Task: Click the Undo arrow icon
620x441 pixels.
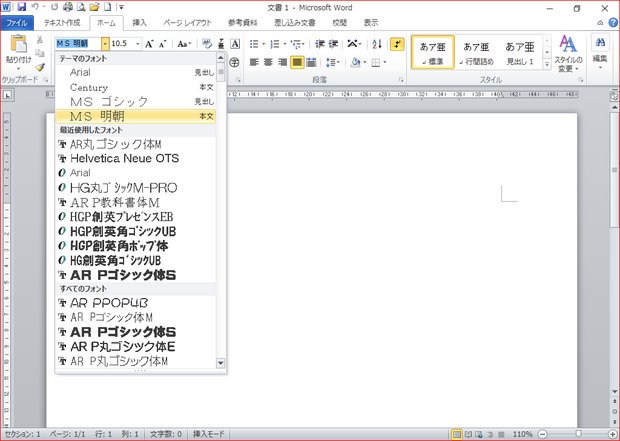Action: (35, 7)
